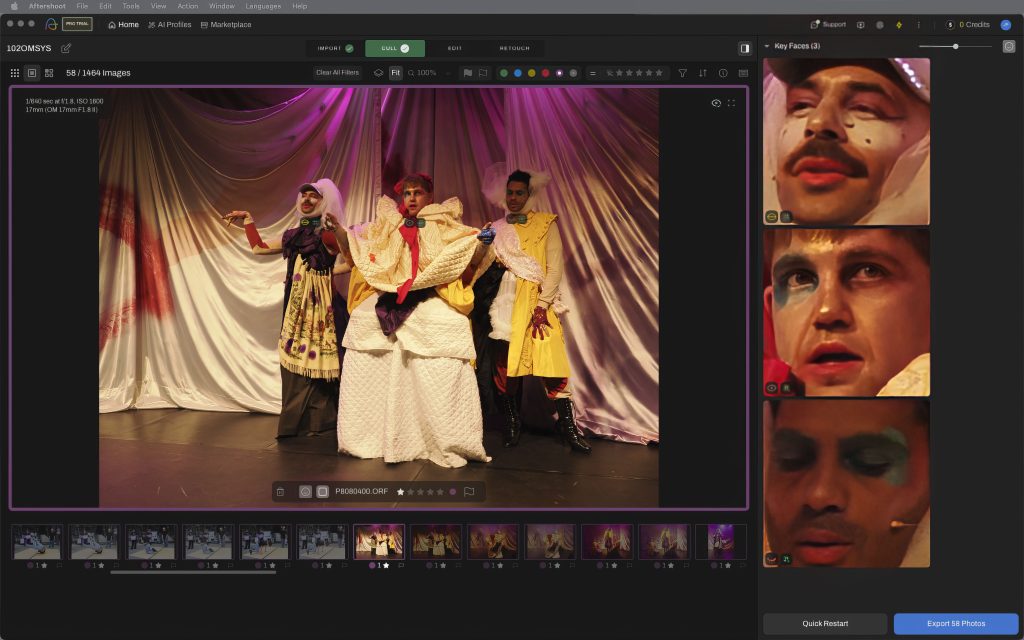Select the currently highlighted filmstrip thumbnail
This screenshot has height=640, width=1024.
coord(379,542)
